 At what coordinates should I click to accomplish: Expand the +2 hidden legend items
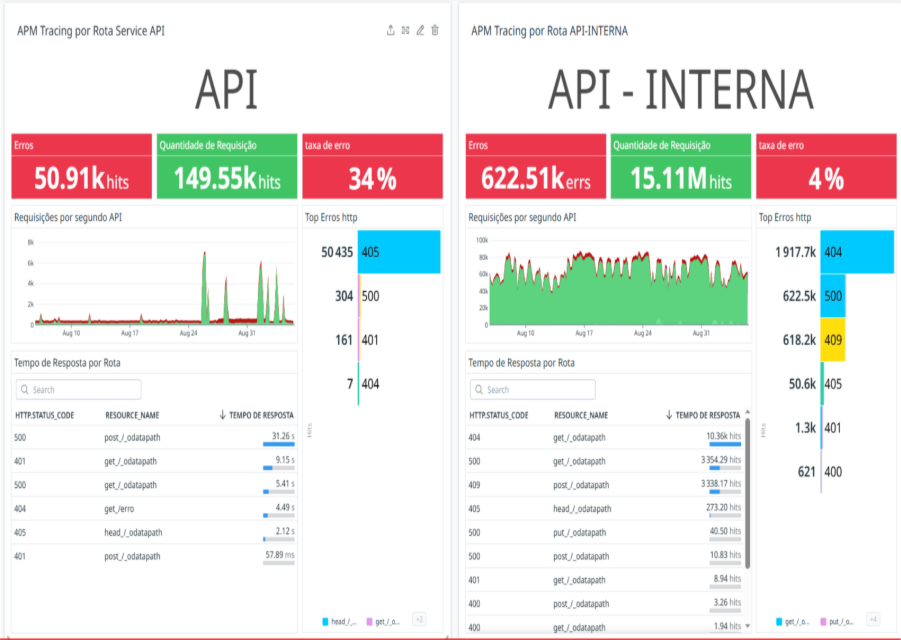click(419, 620)
